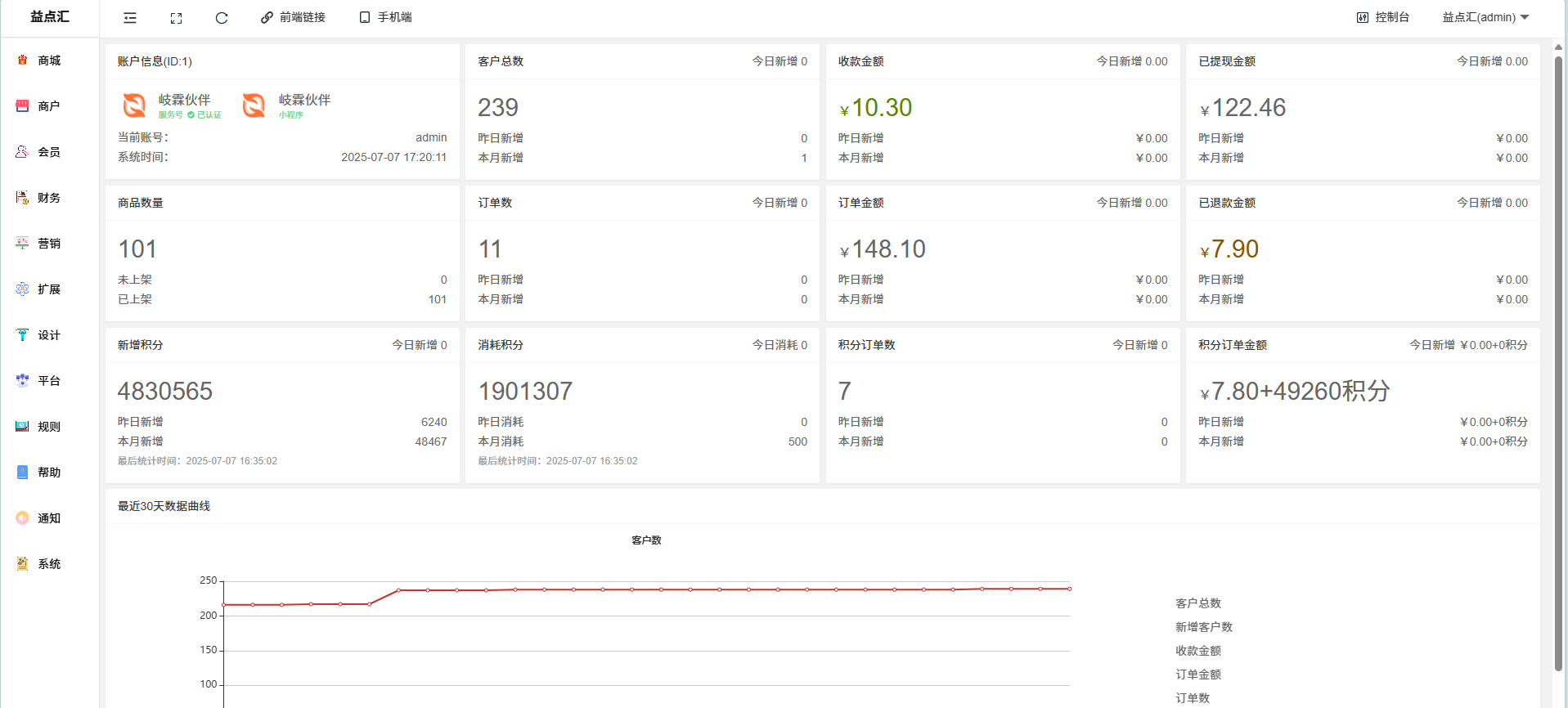Click the page vertical scrollbar

tap(1558, 360)
